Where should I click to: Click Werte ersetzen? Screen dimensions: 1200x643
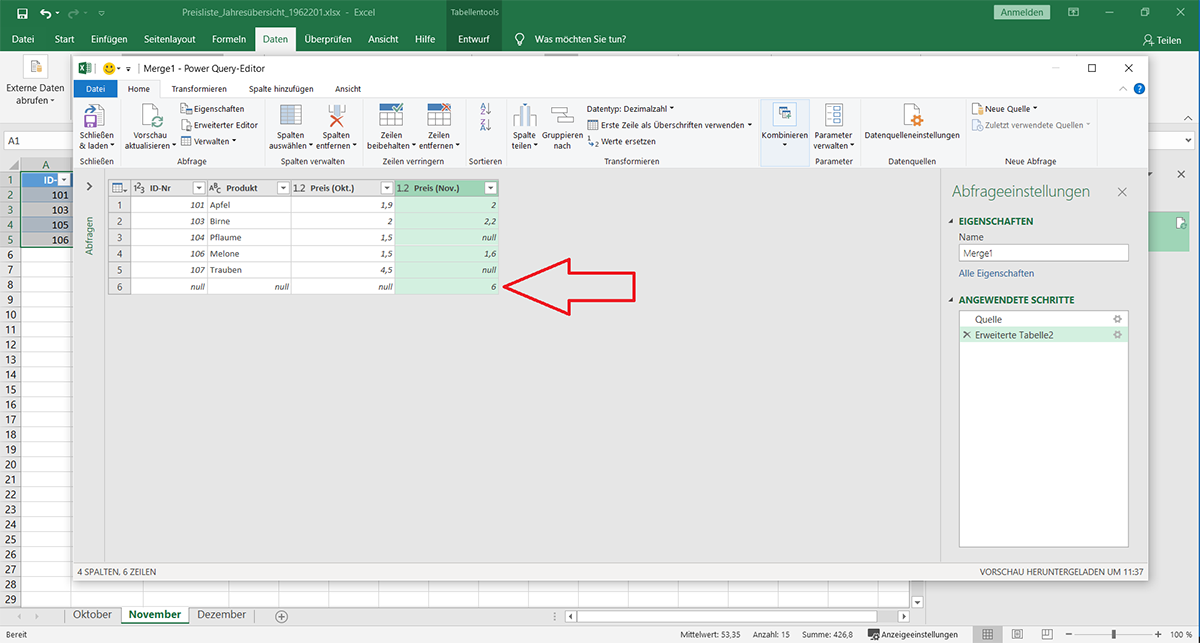[622, 142]
